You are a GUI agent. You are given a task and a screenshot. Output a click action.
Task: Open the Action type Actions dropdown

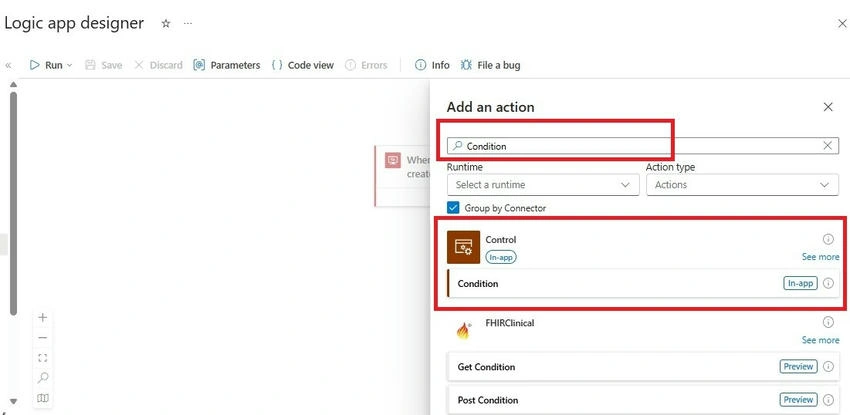pyautogui.click(x=742, y=185)
